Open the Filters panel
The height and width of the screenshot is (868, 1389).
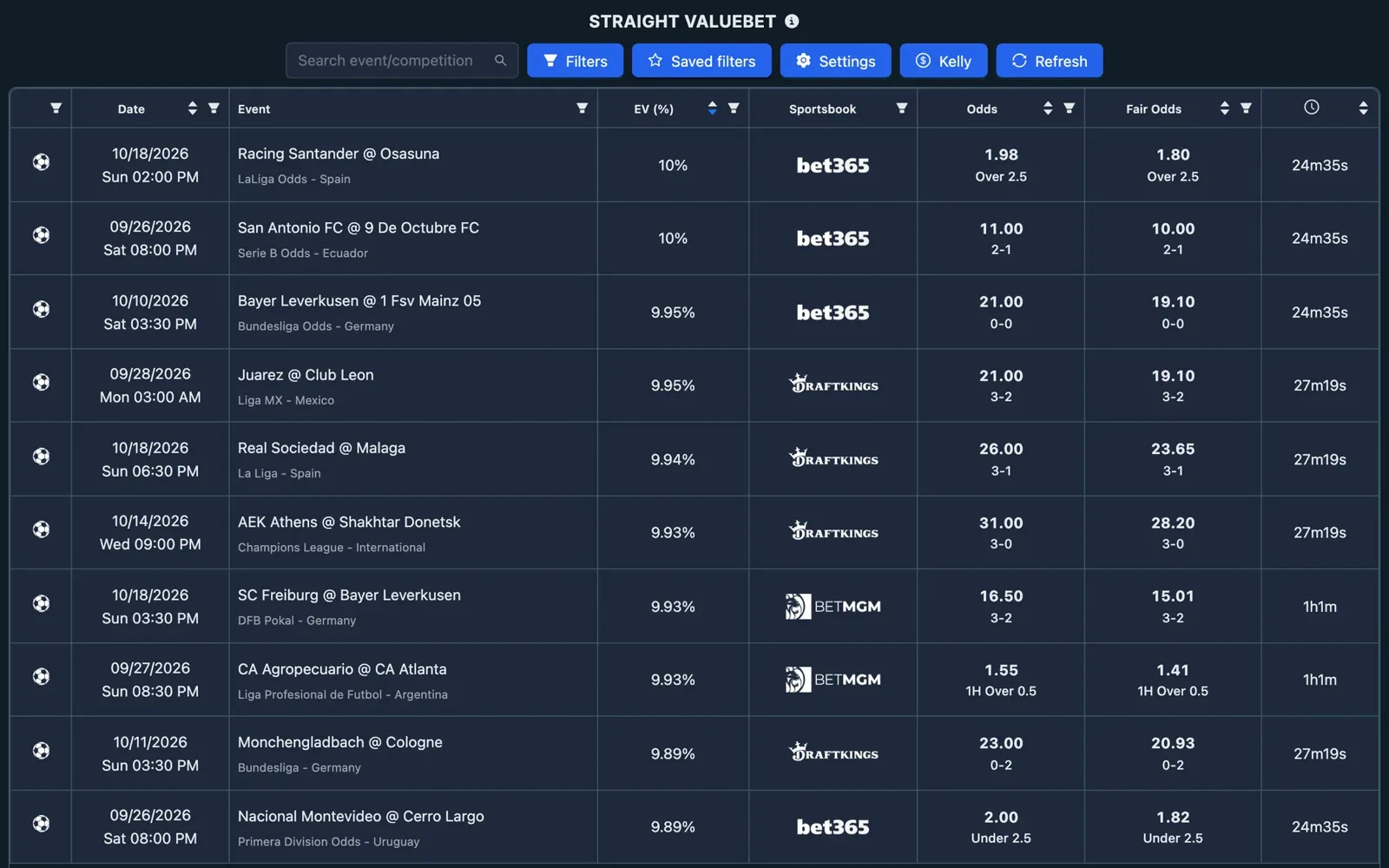click(575, 61)
